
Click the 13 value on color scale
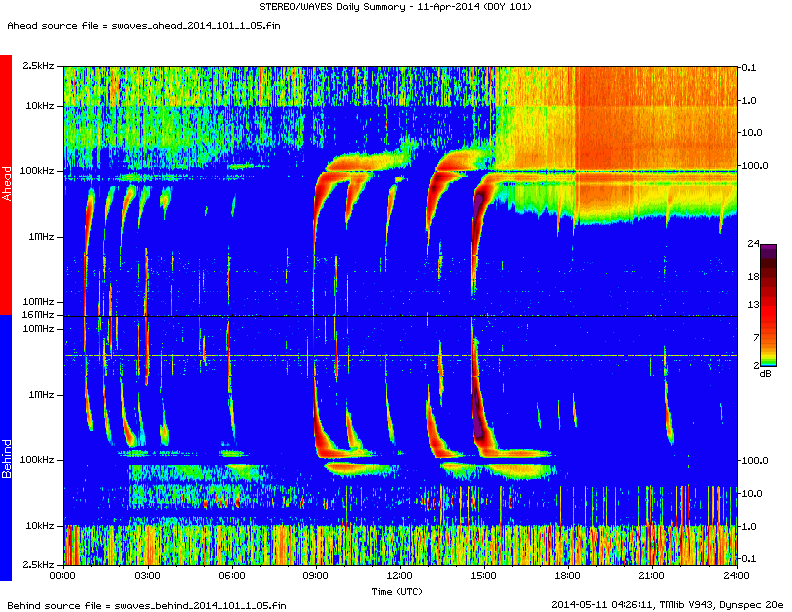tap(753, 304)
